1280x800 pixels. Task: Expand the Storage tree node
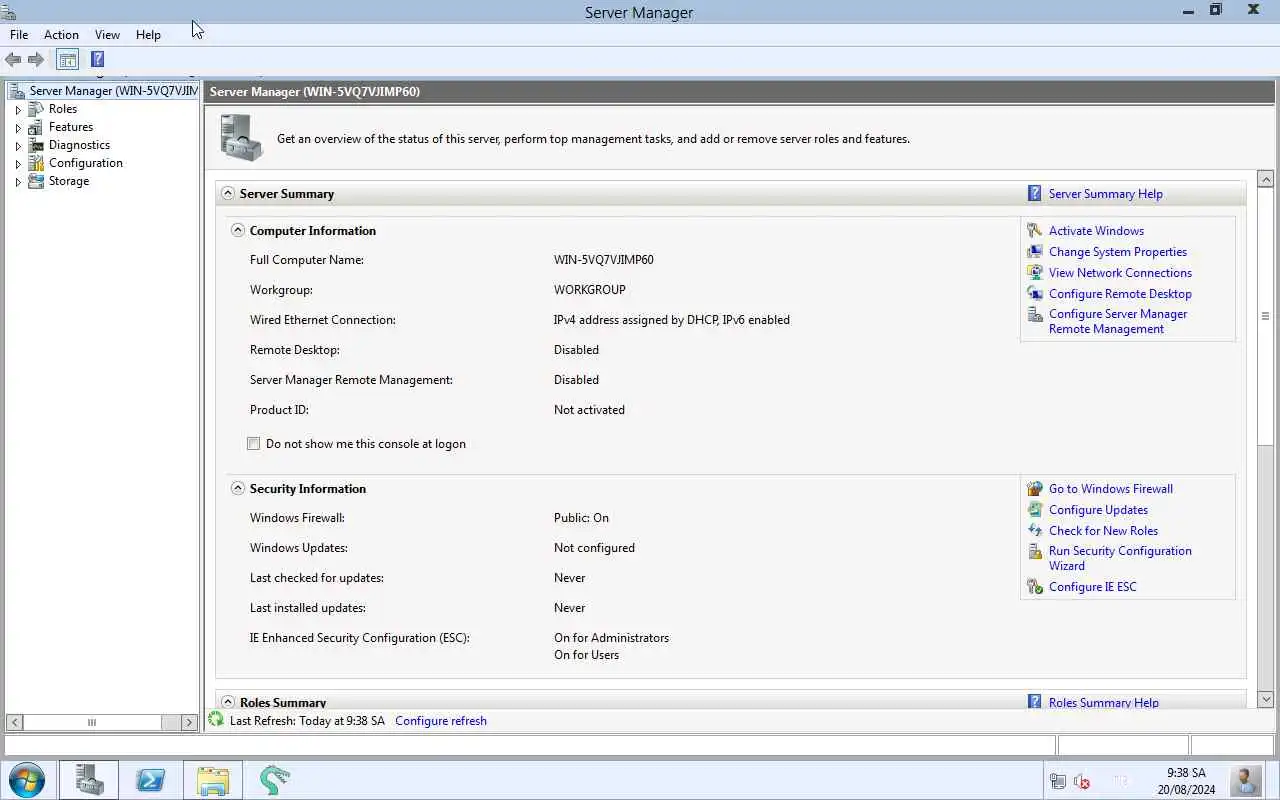click(x=18, y=182)
